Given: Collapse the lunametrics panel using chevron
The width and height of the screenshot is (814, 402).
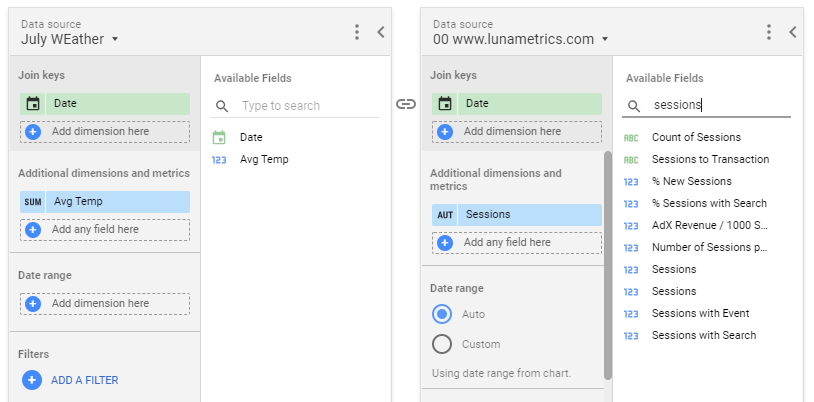Looking at the screenshot, I should point(793,32).
